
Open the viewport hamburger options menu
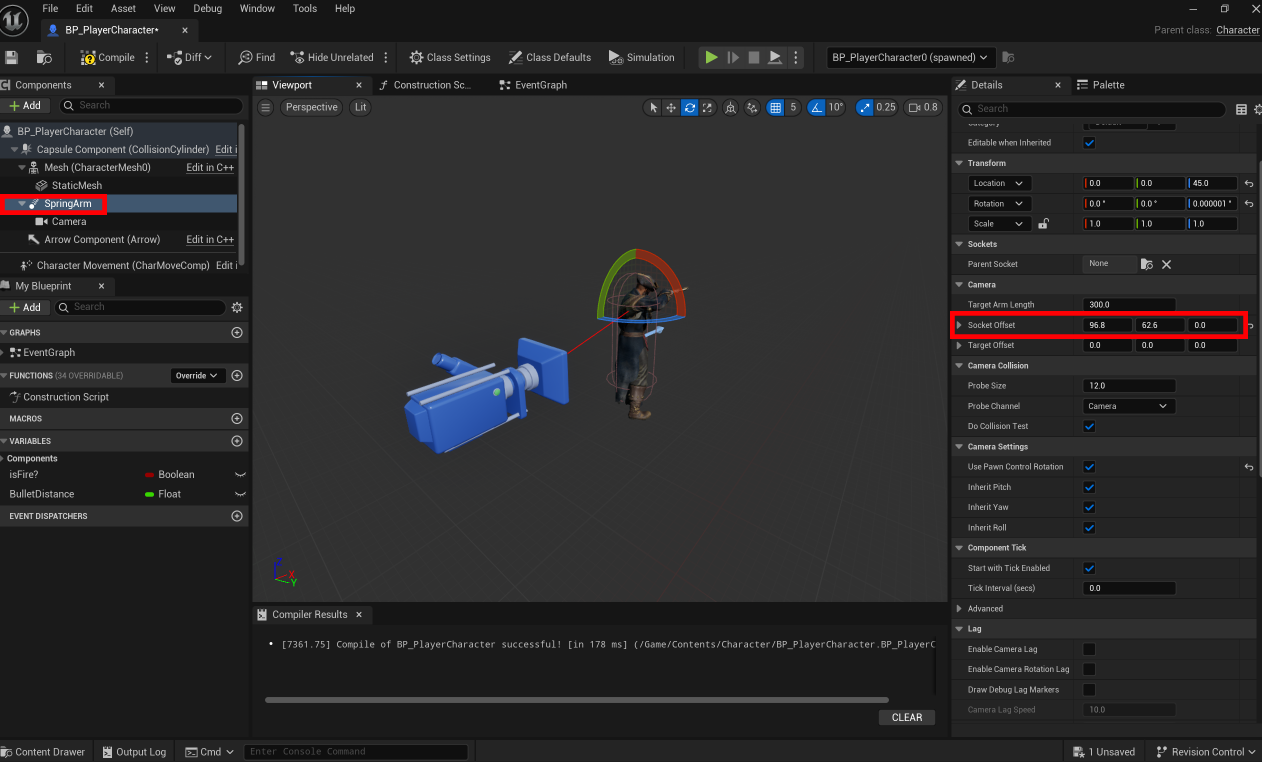click(266, 107)
